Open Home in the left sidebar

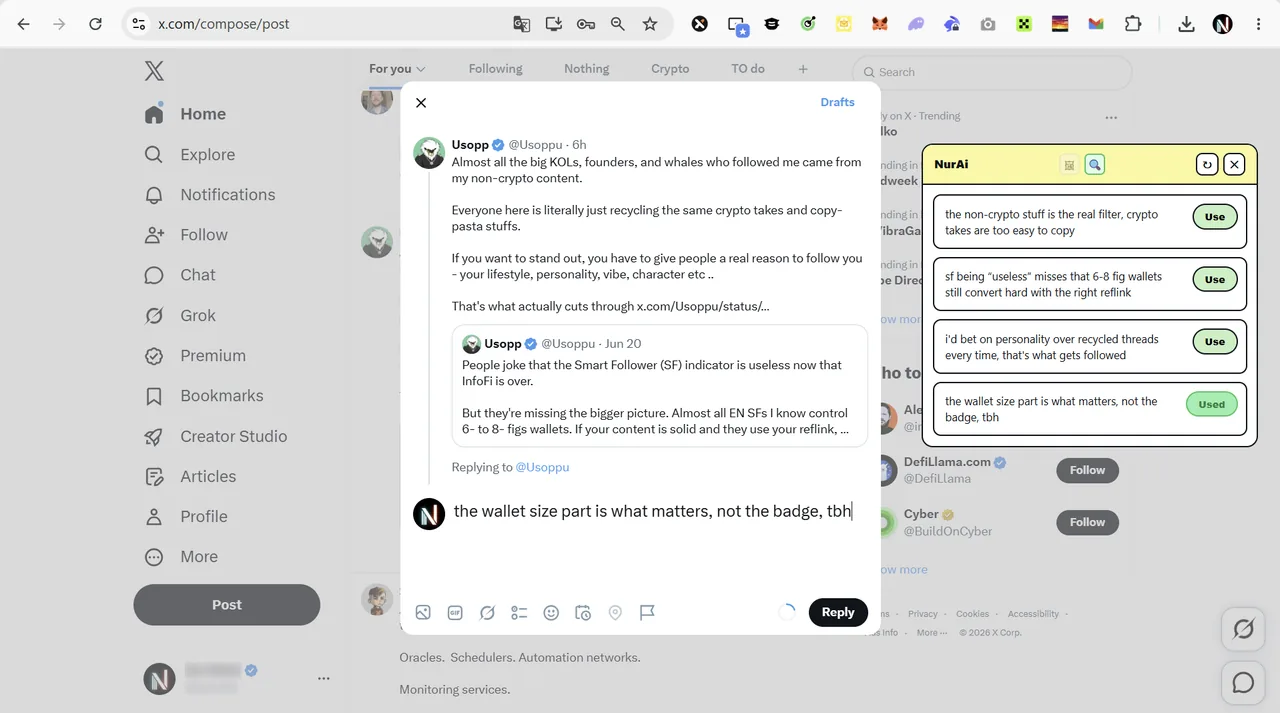pyautogui.click(x=186, y=114)
